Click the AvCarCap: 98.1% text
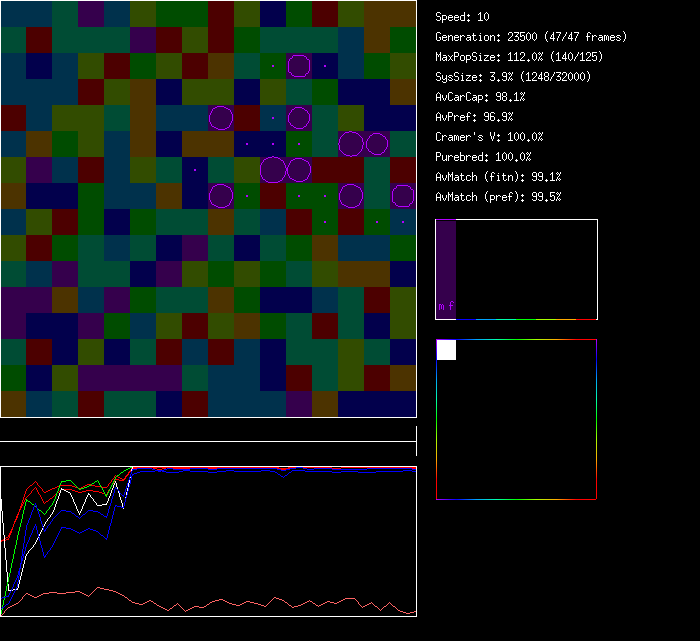This screenshot has width=700, height=641. coord(480,97)
